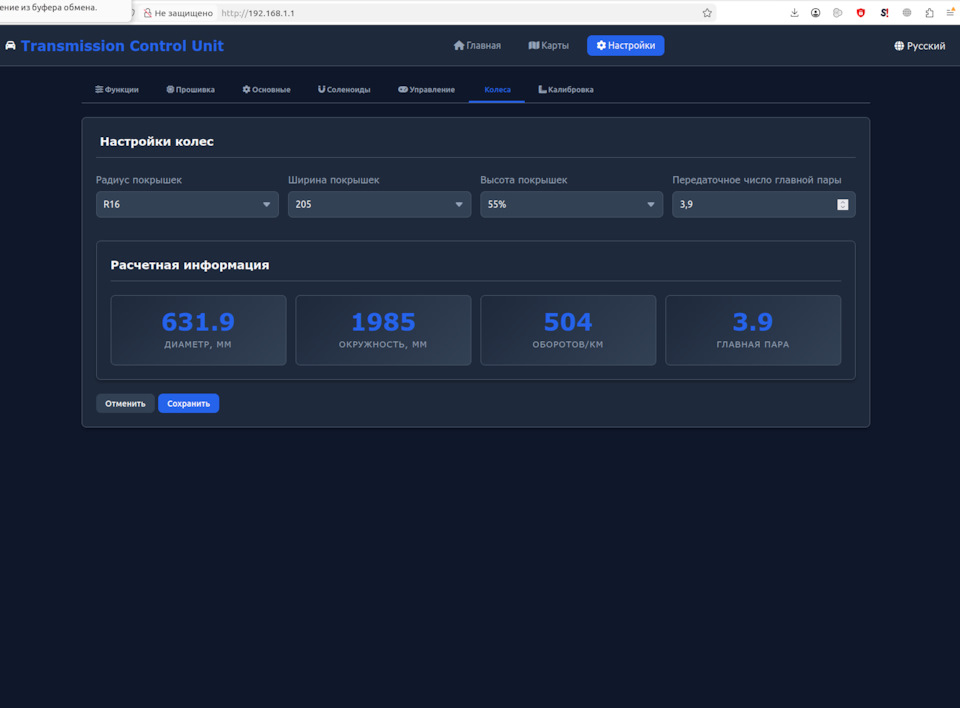Click the Сохранить save button

[188, 403]
